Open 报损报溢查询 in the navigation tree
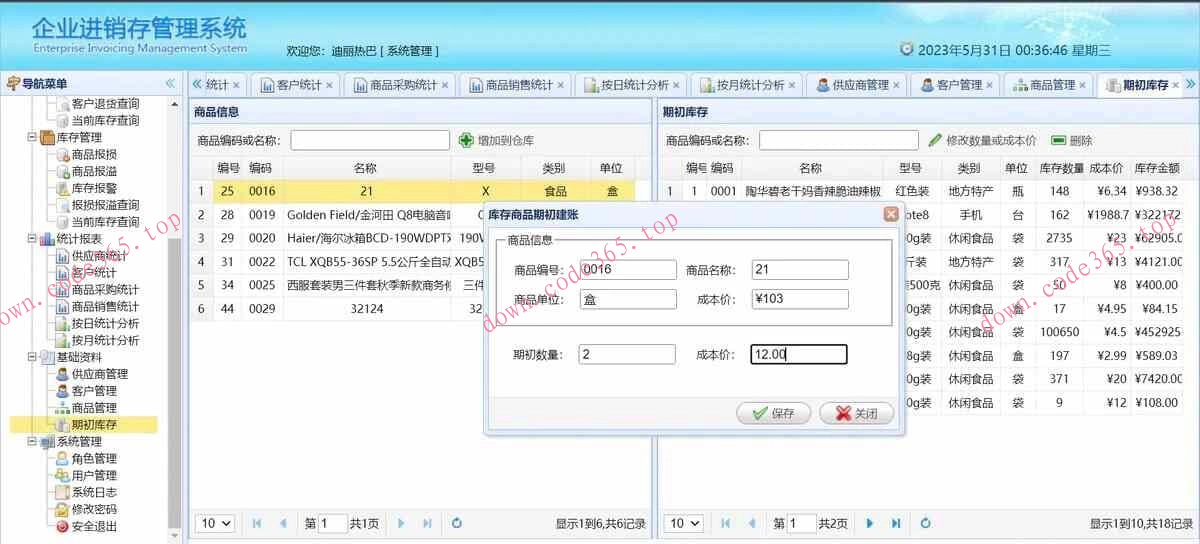The height and width of the screenshot is (544, 1200). tap(105, 205)
